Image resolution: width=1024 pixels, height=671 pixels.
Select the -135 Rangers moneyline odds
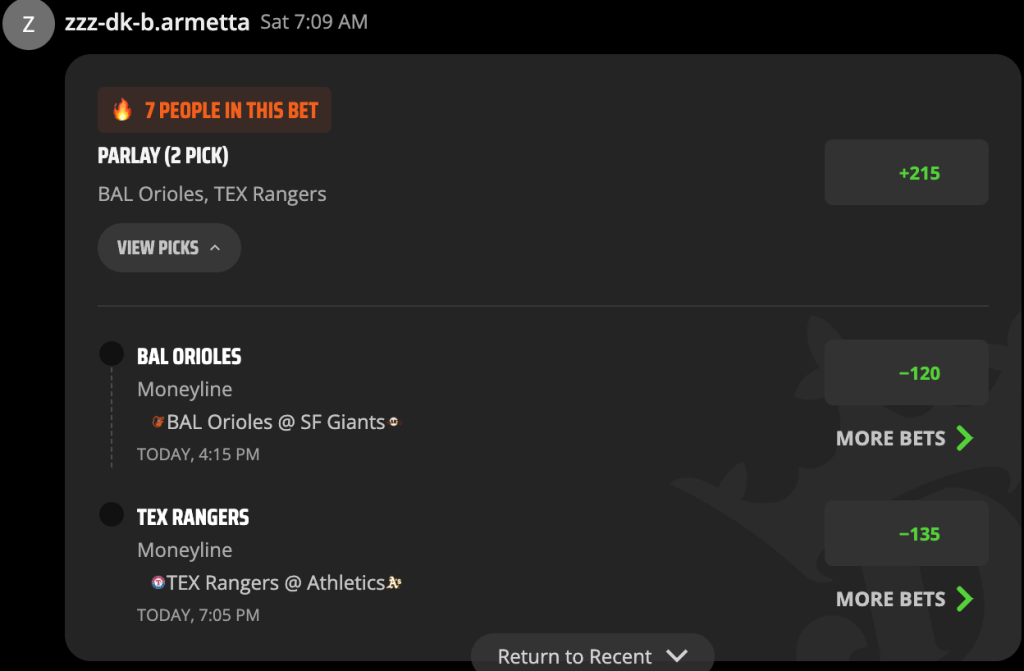click(906, 533)
